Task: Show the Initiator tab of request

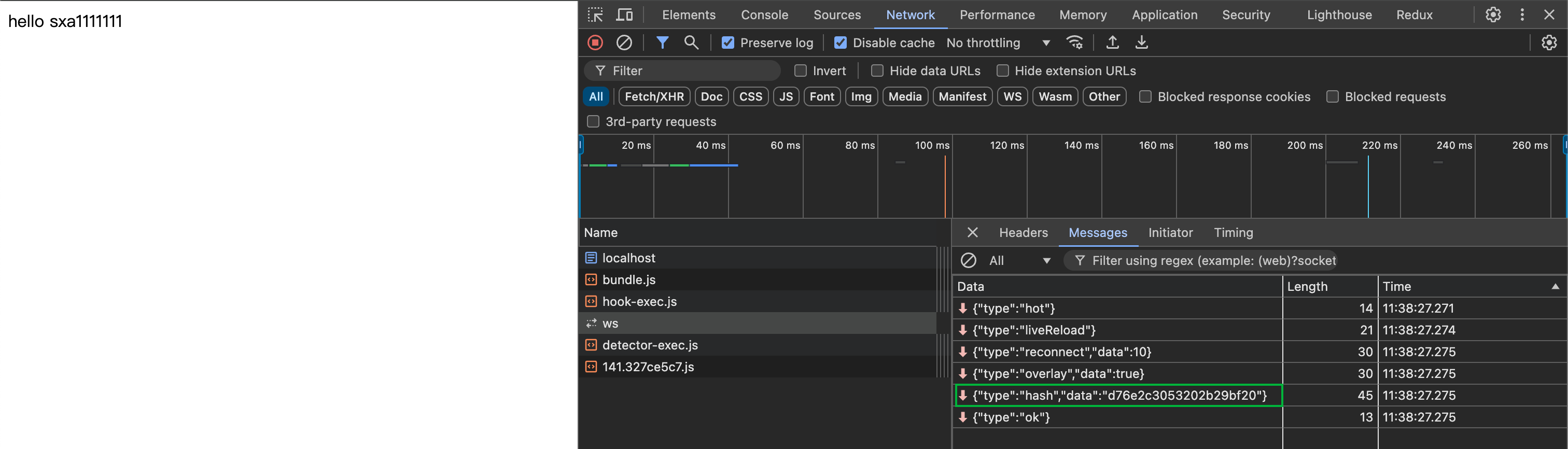Action: tap(1170, 232)
